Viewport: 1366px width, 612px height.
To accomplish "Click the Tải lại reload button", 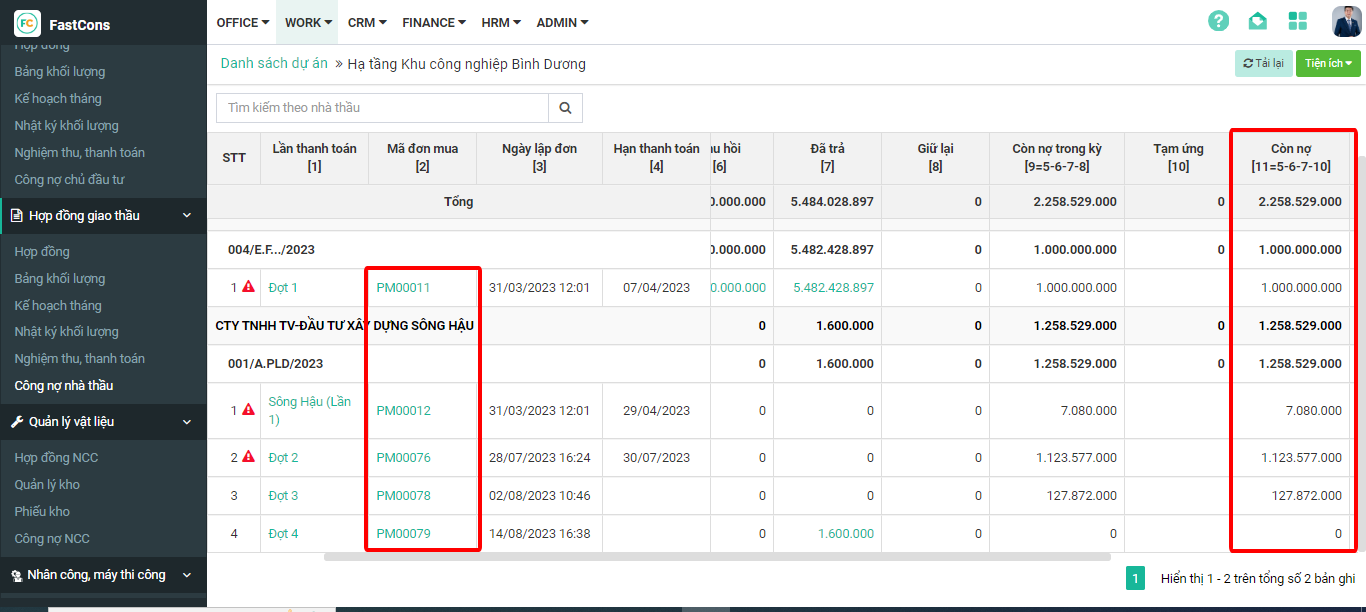I will click(1263, 64).
